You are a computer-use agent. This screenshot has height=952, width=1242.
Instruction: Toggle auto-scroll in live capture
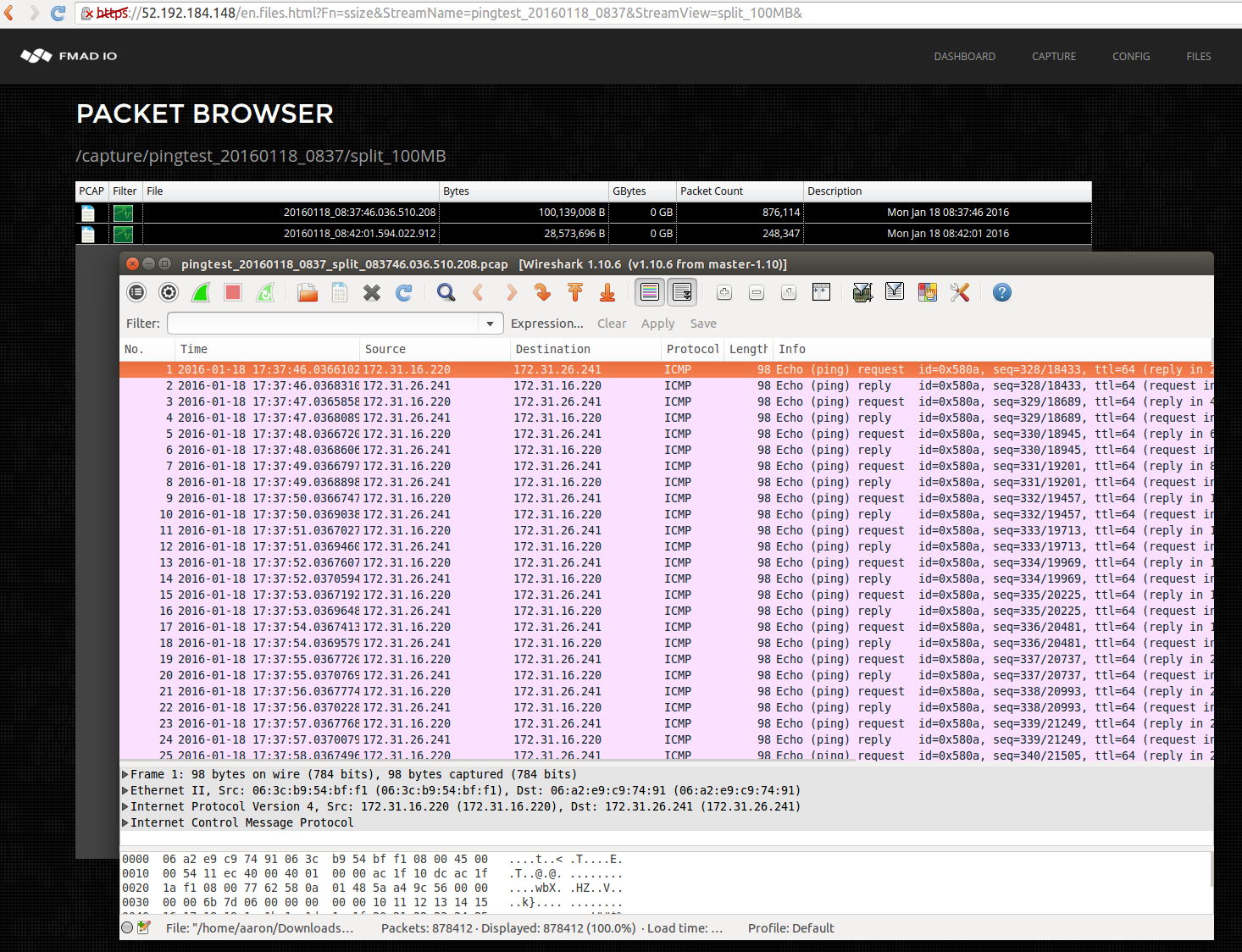pos(682,292)
